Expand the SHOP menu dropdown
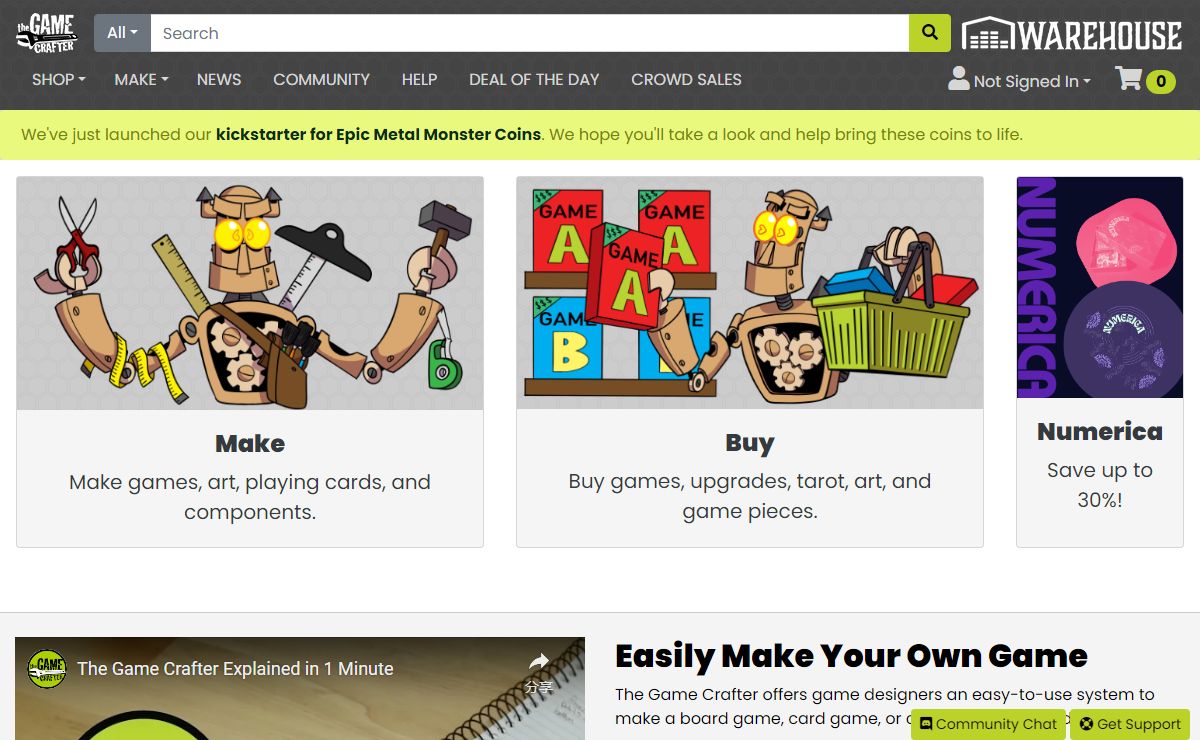 59,79
